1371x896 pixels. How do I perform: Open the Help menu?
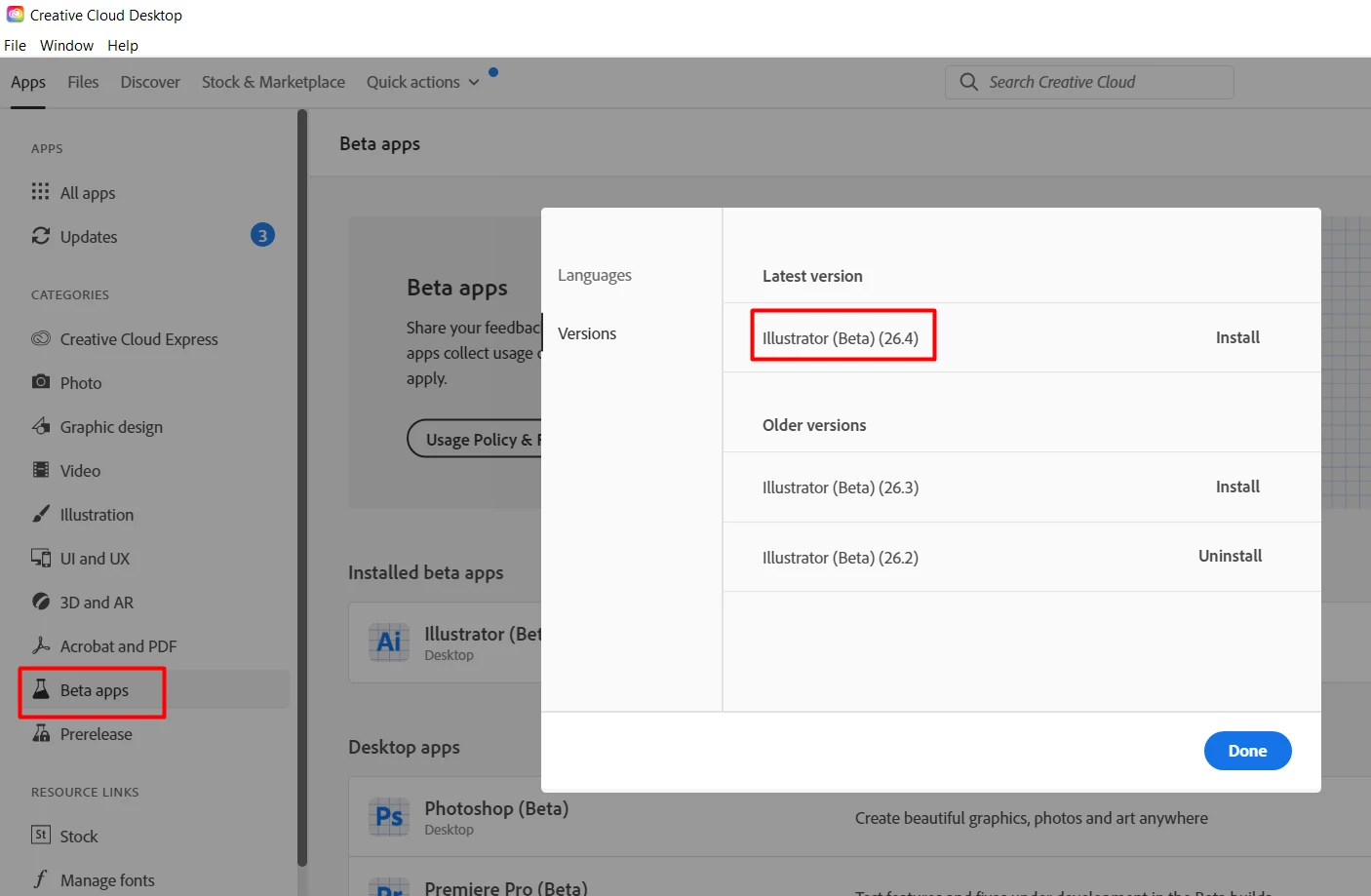coord(123,45)
